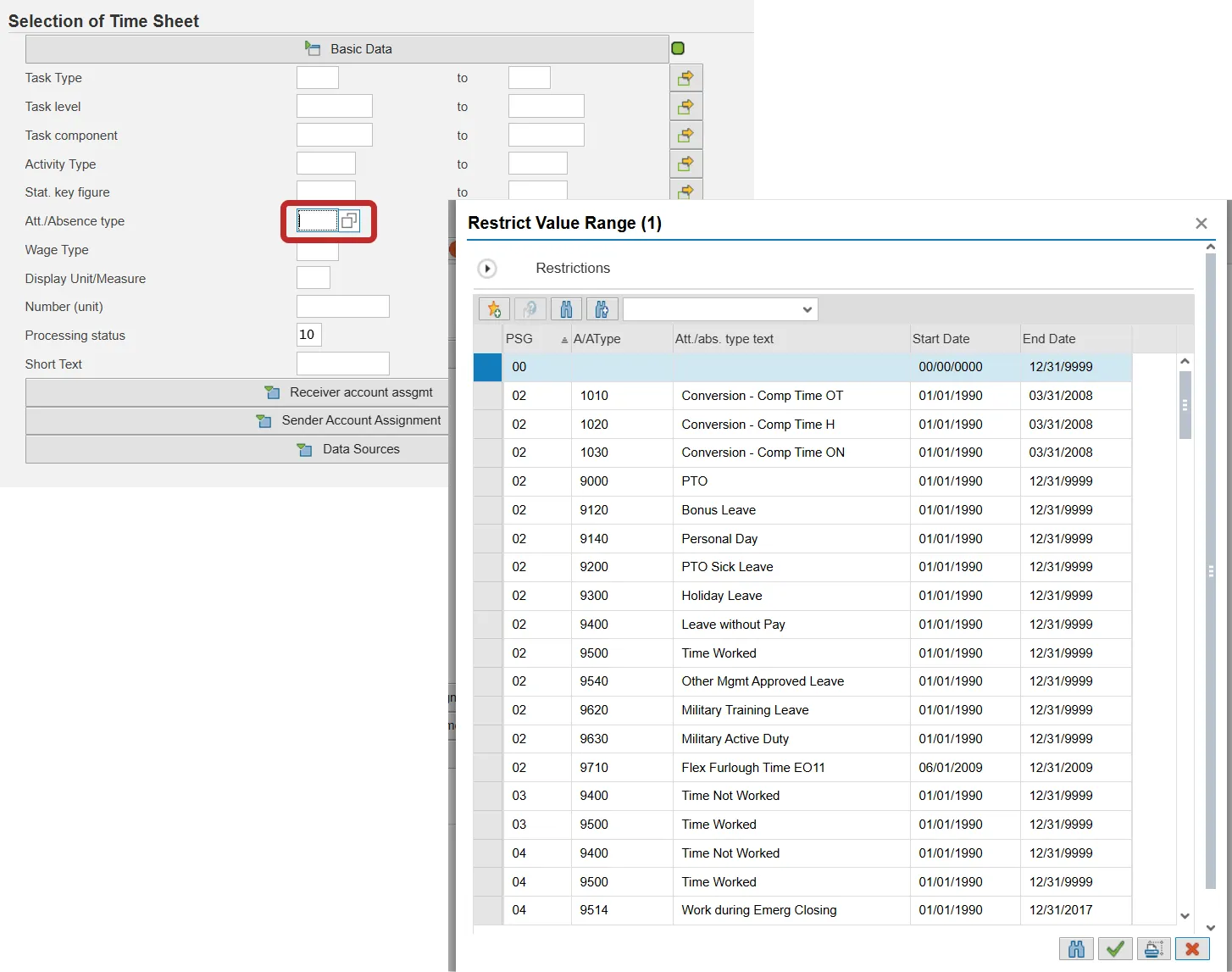Select the PTO Sick Leave row
The width and height of the screenshot is (1232, 972).
click(x=727, y=567)
